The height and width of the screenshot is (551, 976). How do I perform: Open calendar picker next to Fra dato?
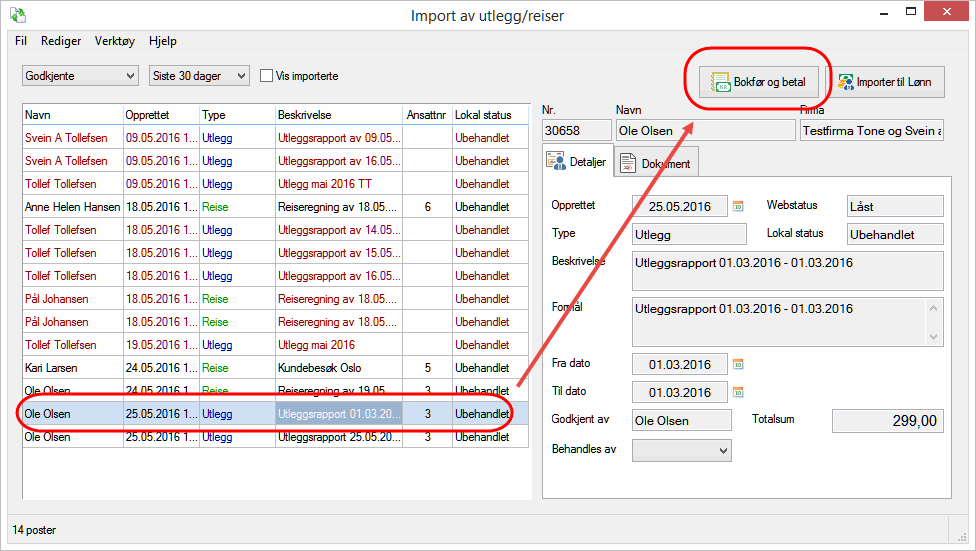pos(739,364)
